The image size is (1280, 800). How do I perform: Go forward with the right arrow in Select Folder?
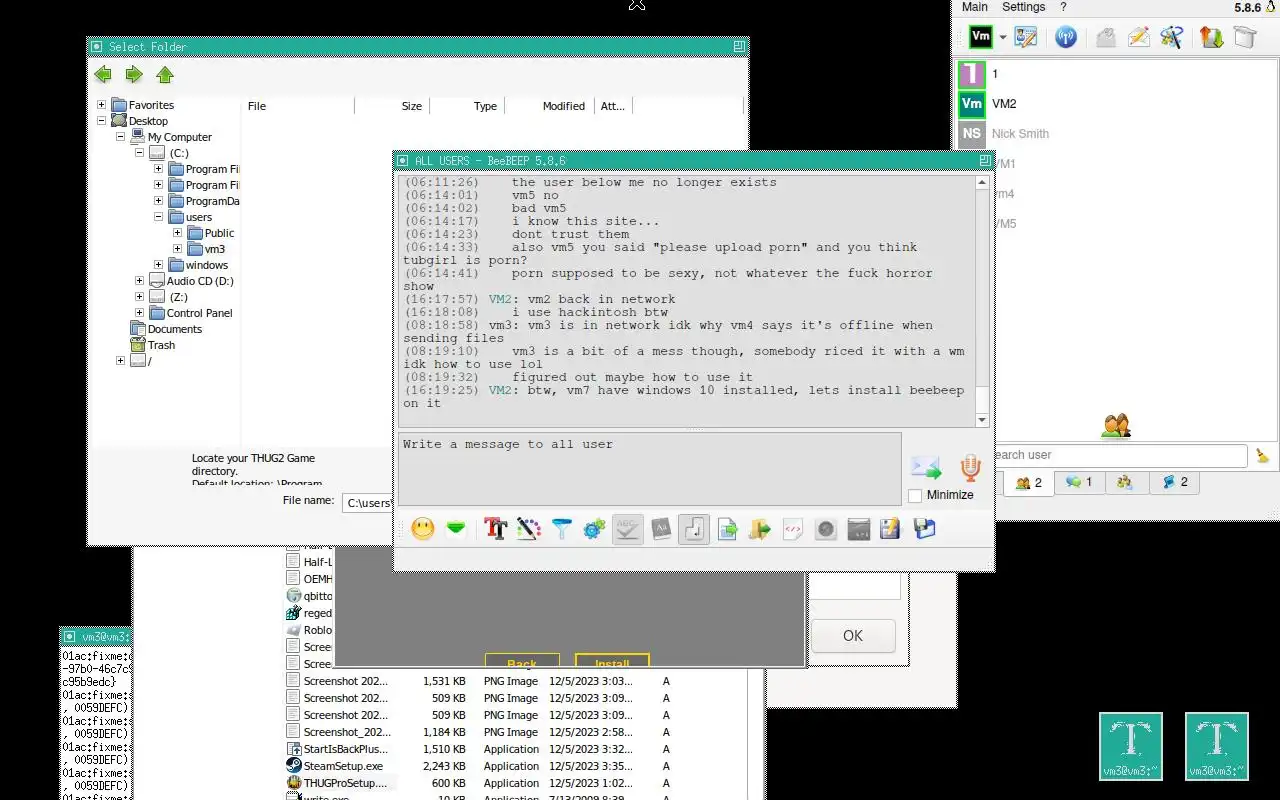(134, 75)
